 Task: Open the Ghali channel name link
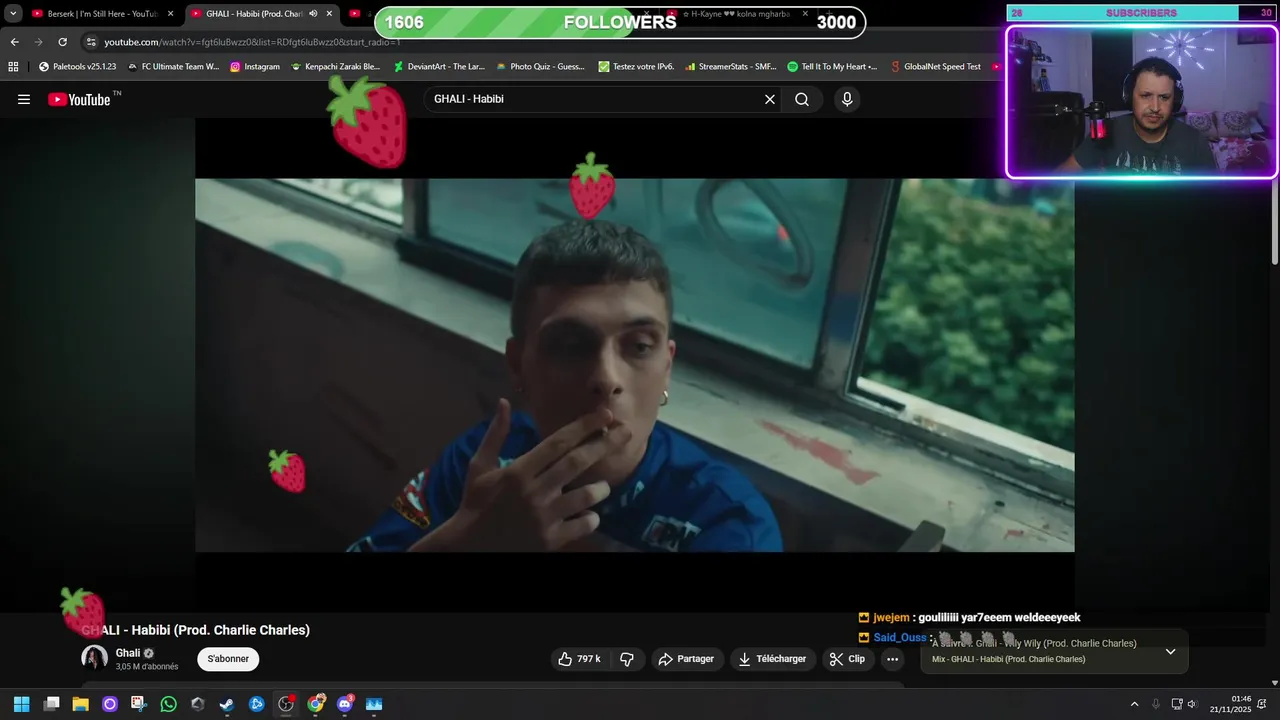(x=128, y=653)
